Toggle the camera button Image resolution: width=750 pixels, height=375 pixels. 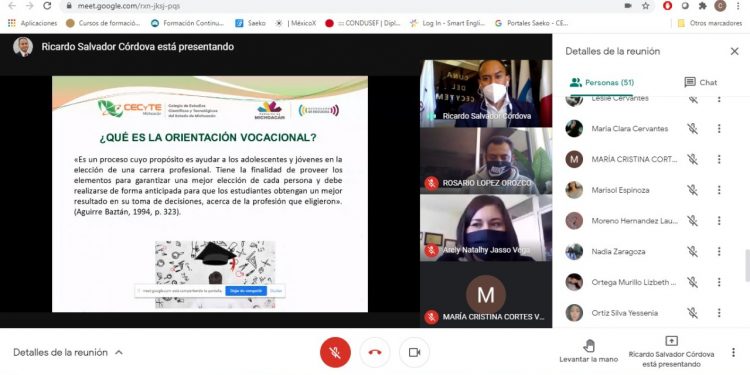[x=414, y=353]
